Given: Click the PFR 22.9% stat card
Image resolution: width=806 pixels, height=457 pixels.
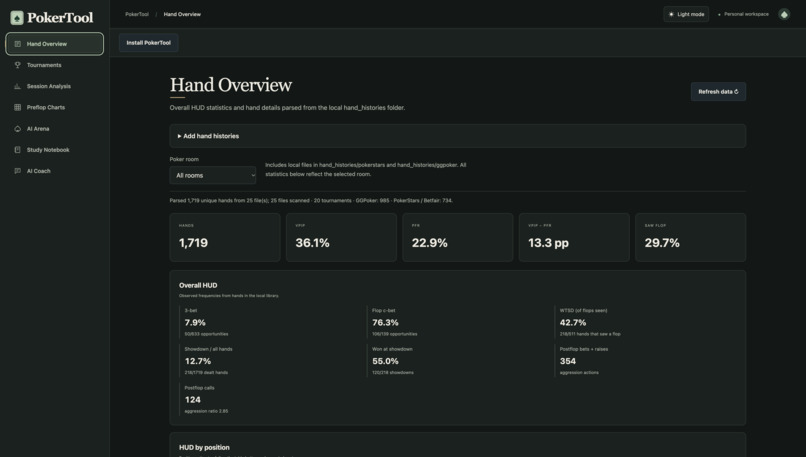Looking at the screenshot, I should 457,237.
